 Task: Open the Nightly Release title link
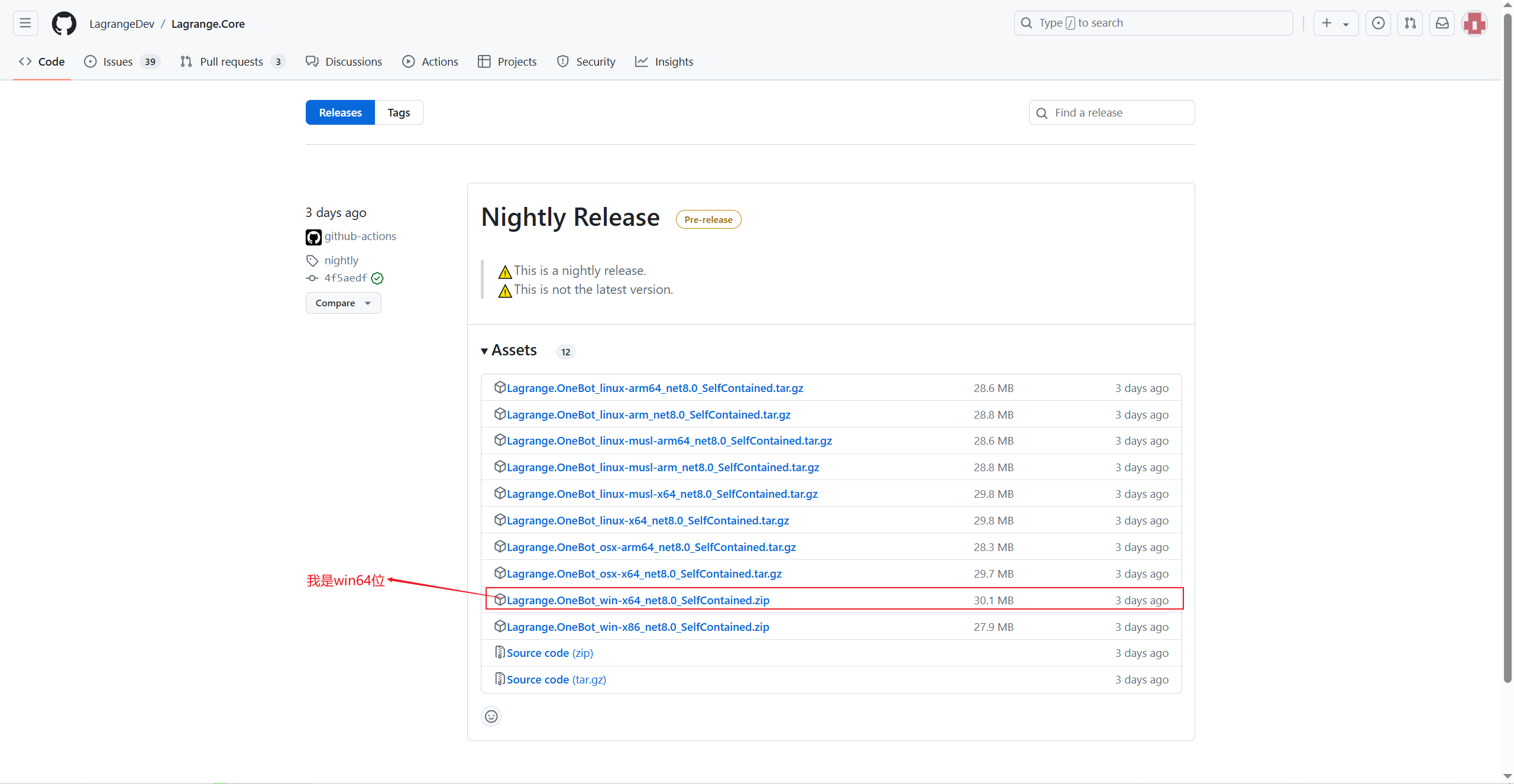pyautogui.click(x=570, y=217)
